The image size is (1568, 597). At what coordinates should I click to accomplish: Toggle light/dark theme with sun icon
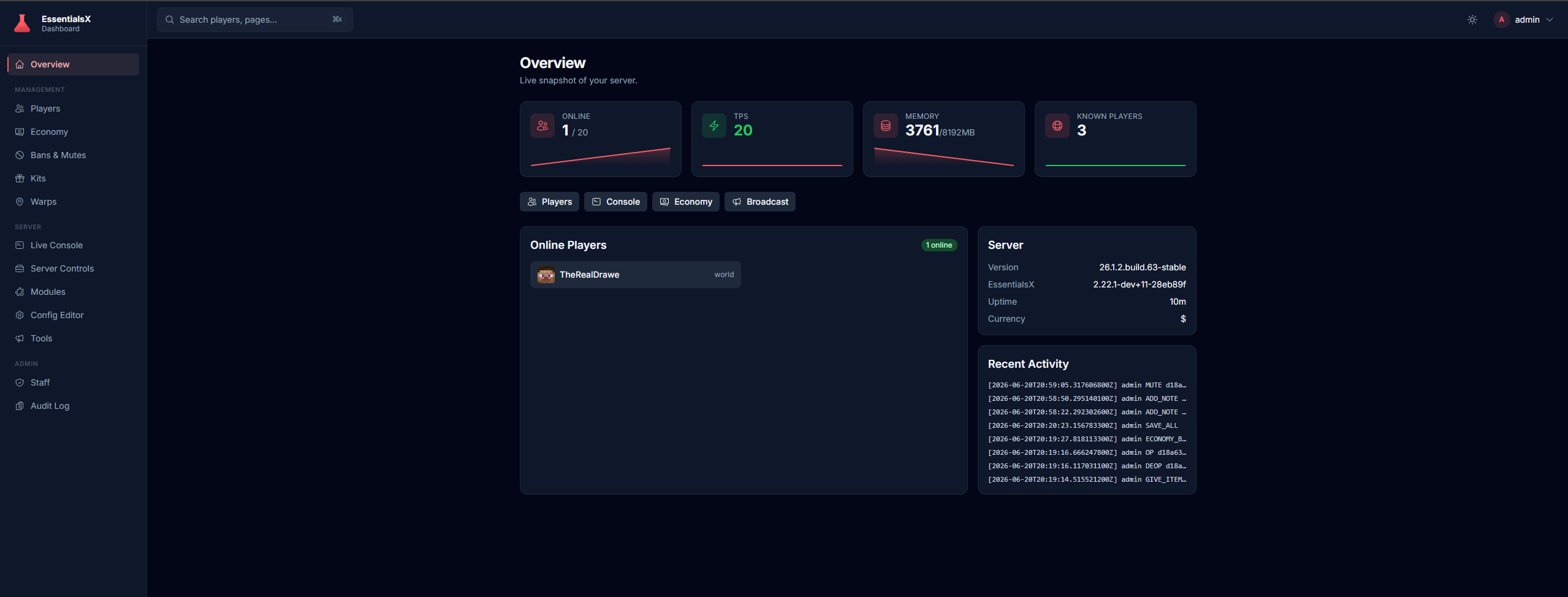1472,20
